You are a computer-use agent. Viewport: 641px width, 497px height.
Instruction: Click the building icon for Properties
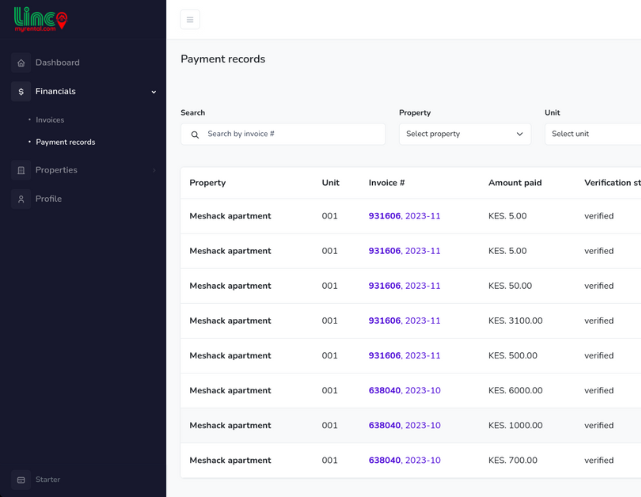click(21, 170)
